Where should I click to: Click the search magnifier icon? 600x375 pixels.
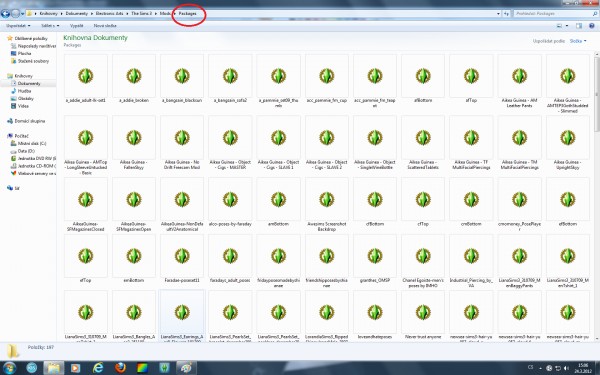[595, 13]
